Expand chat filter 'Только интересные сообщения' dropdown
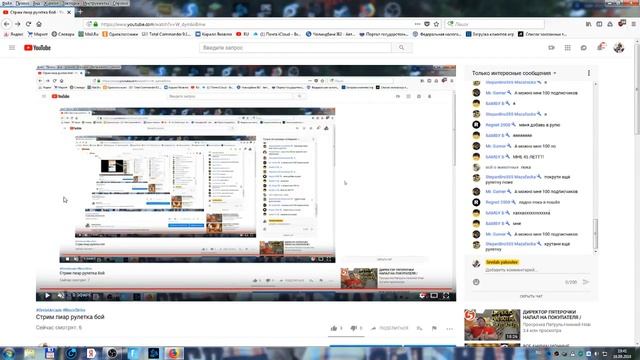This screenshot has height=360, width=640. coord(514,73)
